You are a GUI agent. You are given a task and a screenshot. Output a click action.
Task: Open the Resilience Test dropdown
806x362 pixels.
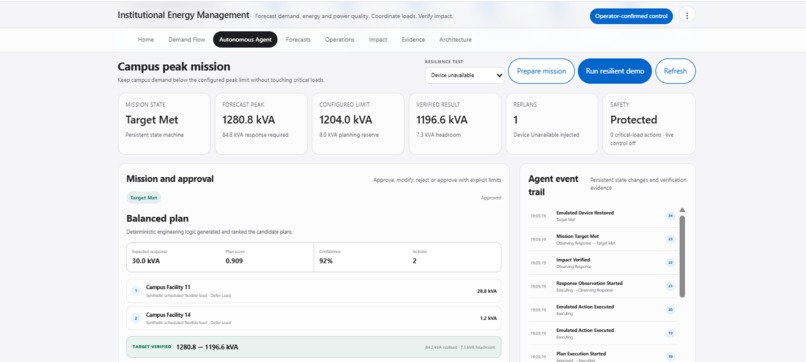coord(465,75)
